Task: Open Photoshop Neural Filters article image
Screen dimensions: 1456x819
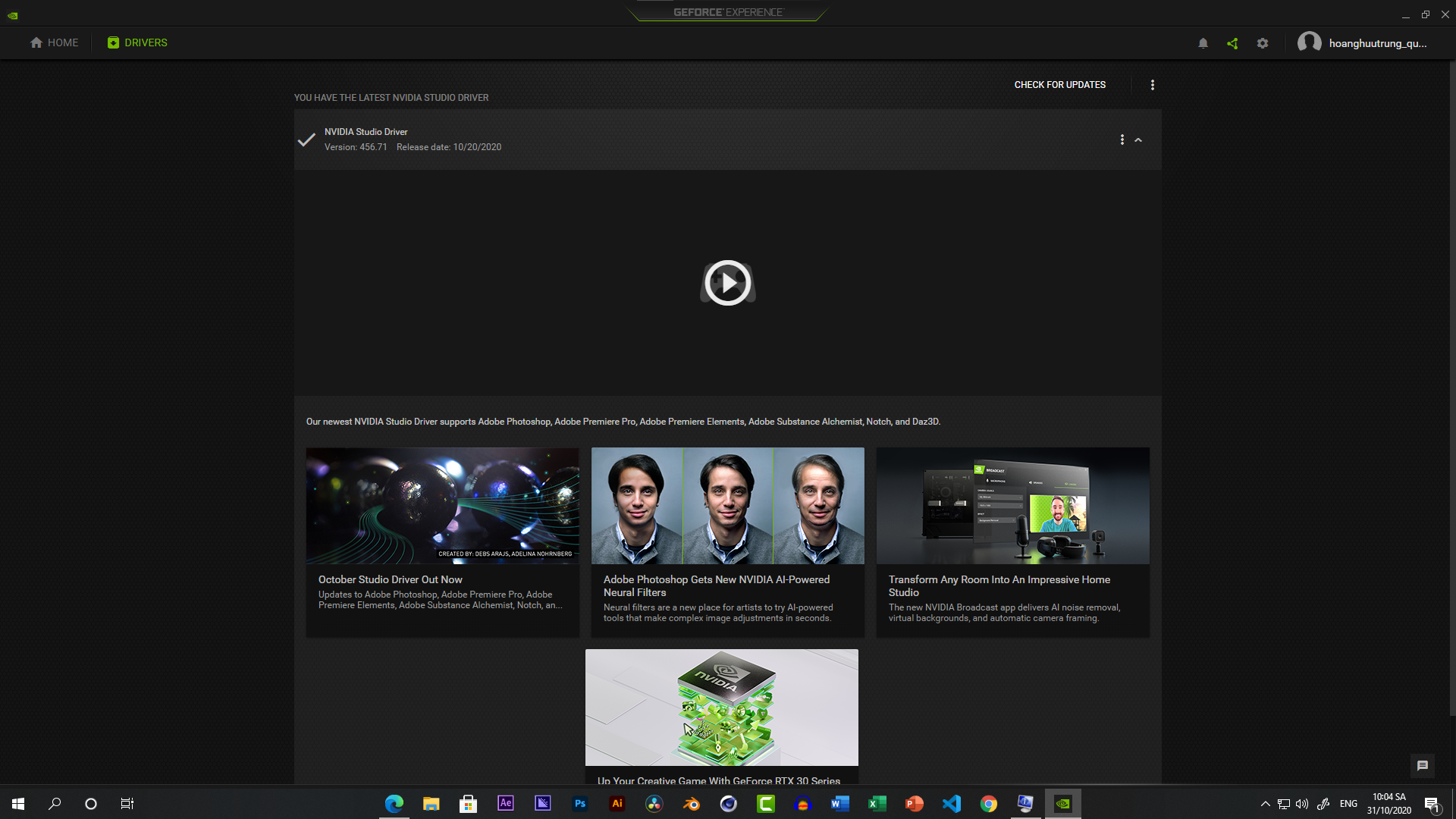Action: tap(728, 506)
